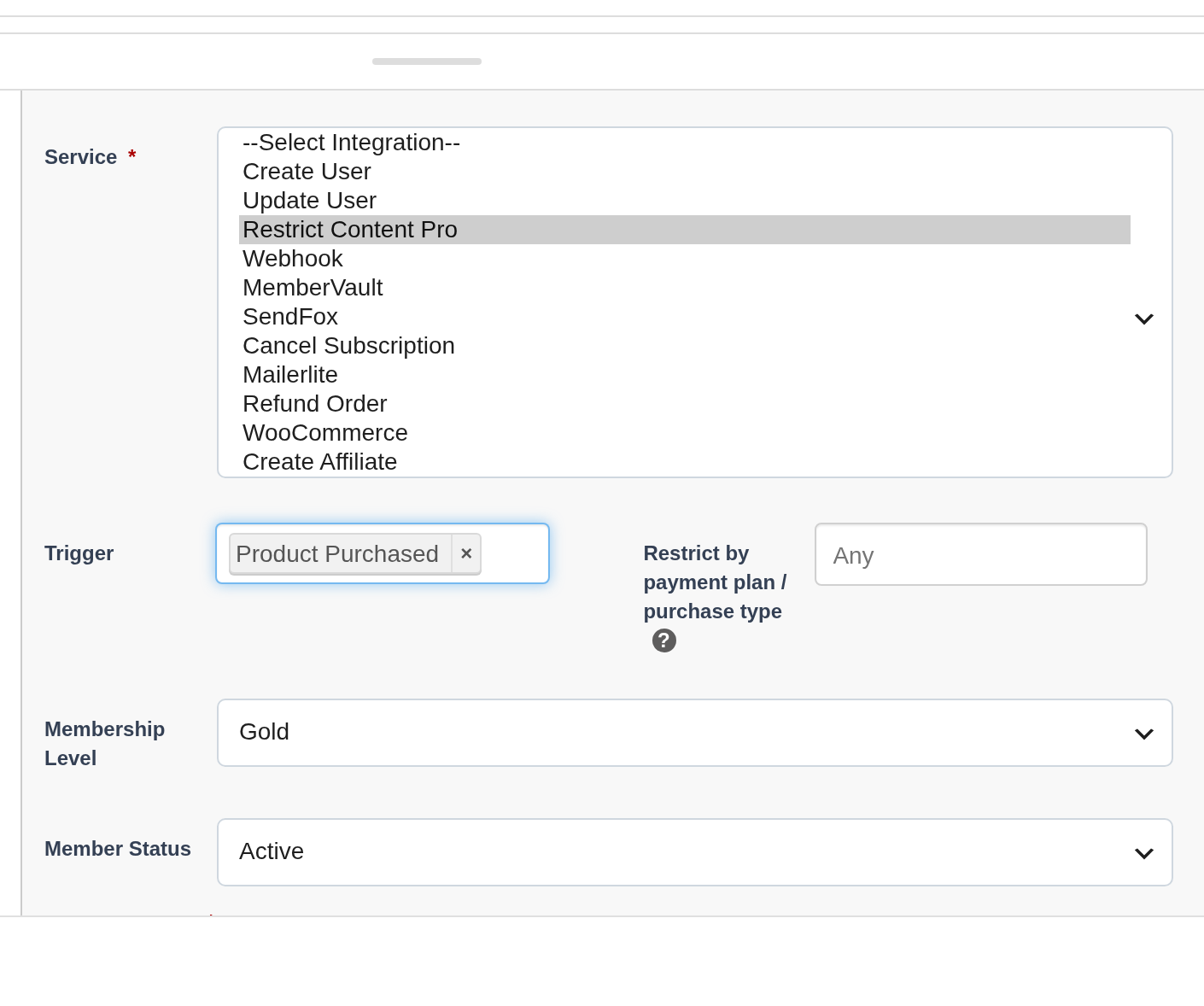Open the Member Status dropdown showing Active
Screen dimensions: 1204x1006
pyautogui.click(x=695, y=852)
